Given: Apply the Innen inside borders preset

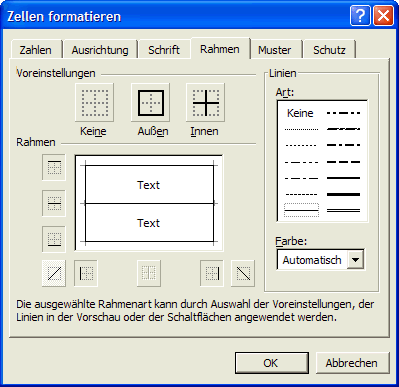Looking at the screenshot, I should click(205, 102).
